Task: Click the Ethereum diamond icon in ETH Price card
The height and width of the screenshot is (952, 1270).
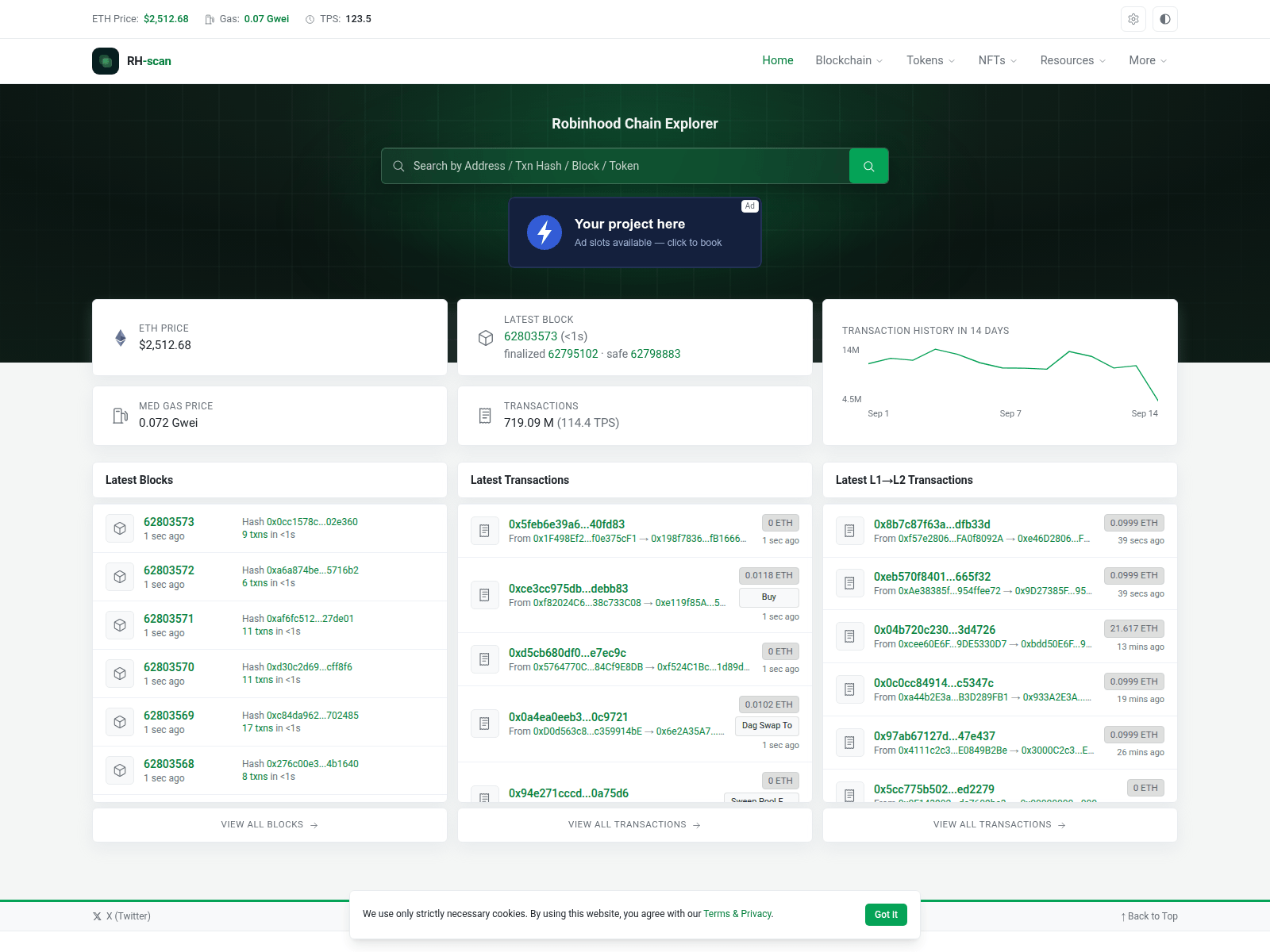Action: (121, 337)
